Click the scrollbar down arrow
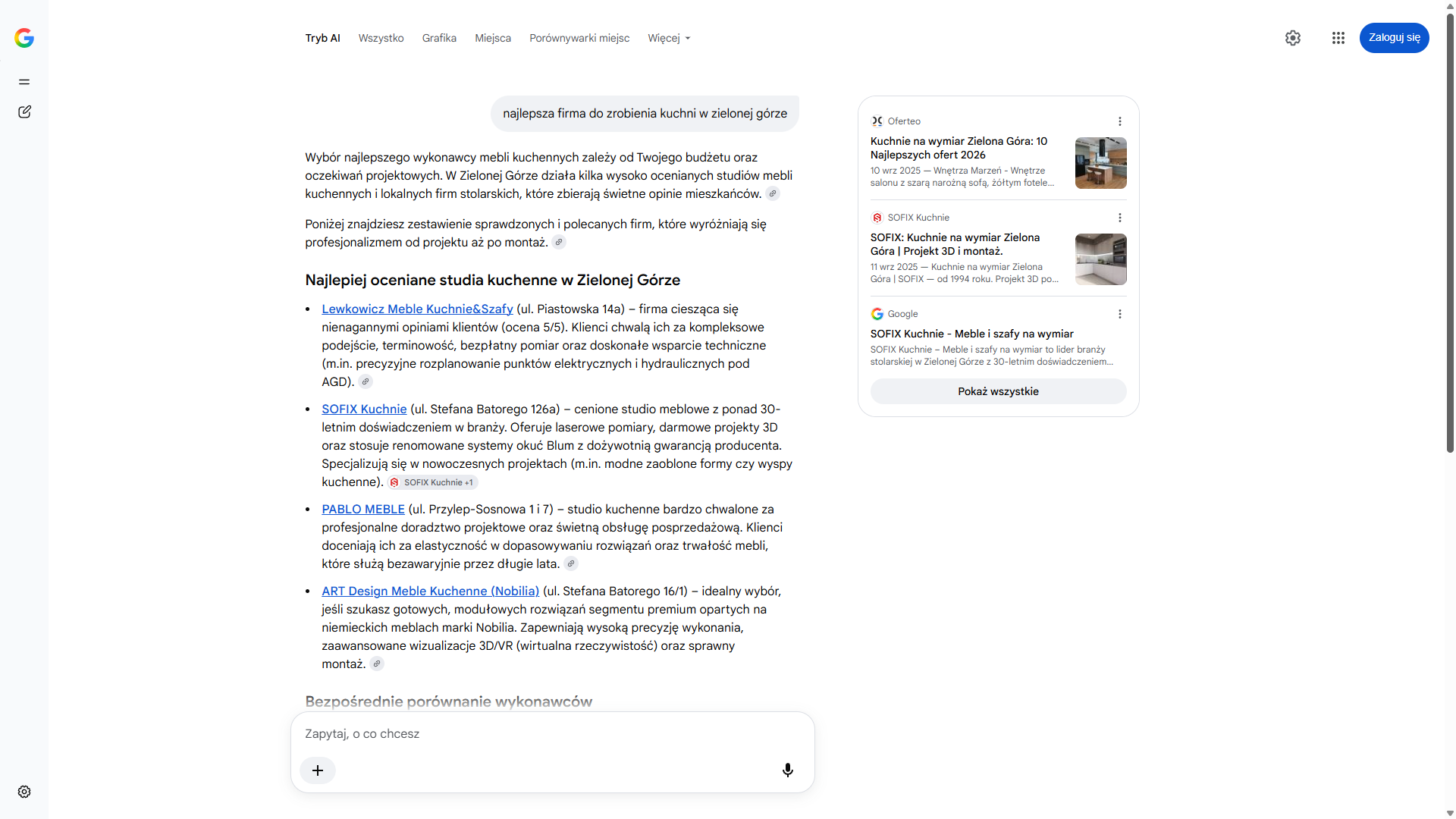The height and width of the screenshot is (819, 1456). [x=1450, y=813]
